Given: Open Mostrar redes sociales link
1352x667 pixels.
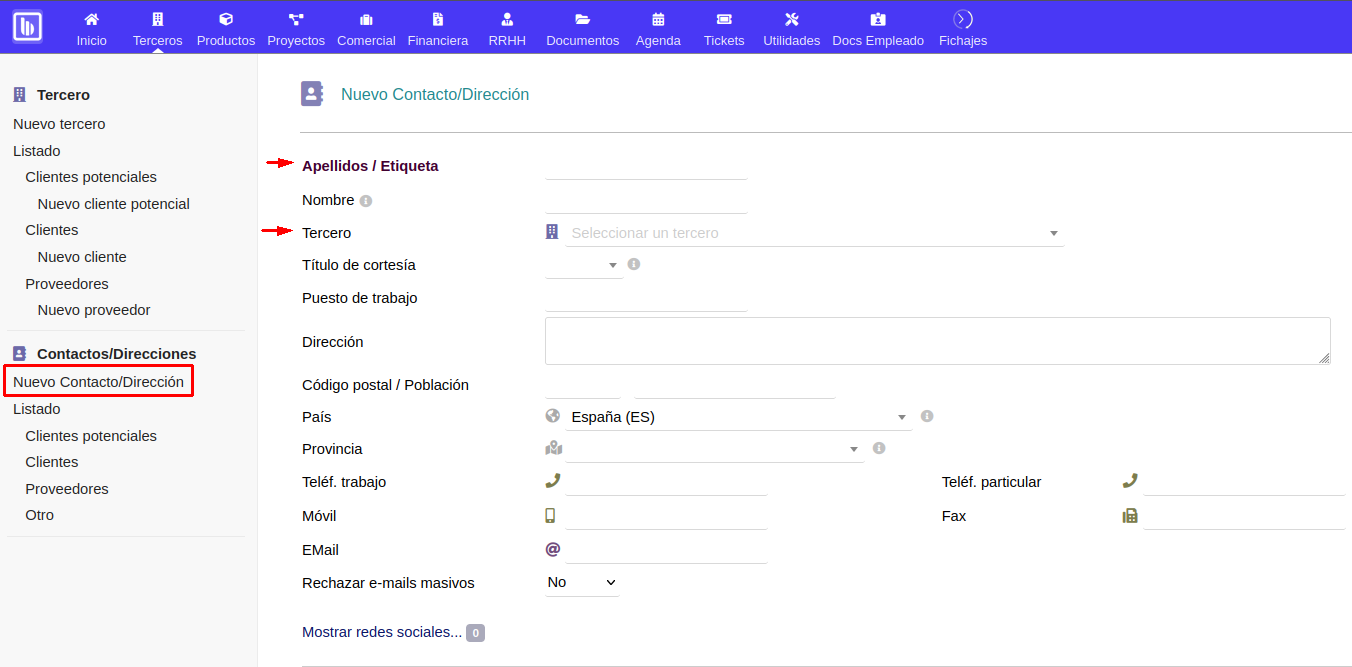Looking at the screenshot, I should 382,632.
